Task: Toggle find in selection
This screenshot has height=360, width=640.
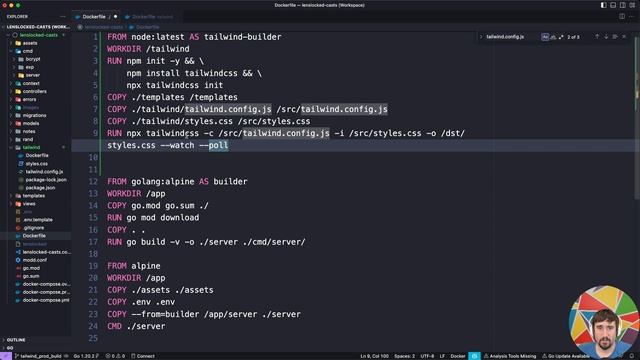Action: click(615, 37)
